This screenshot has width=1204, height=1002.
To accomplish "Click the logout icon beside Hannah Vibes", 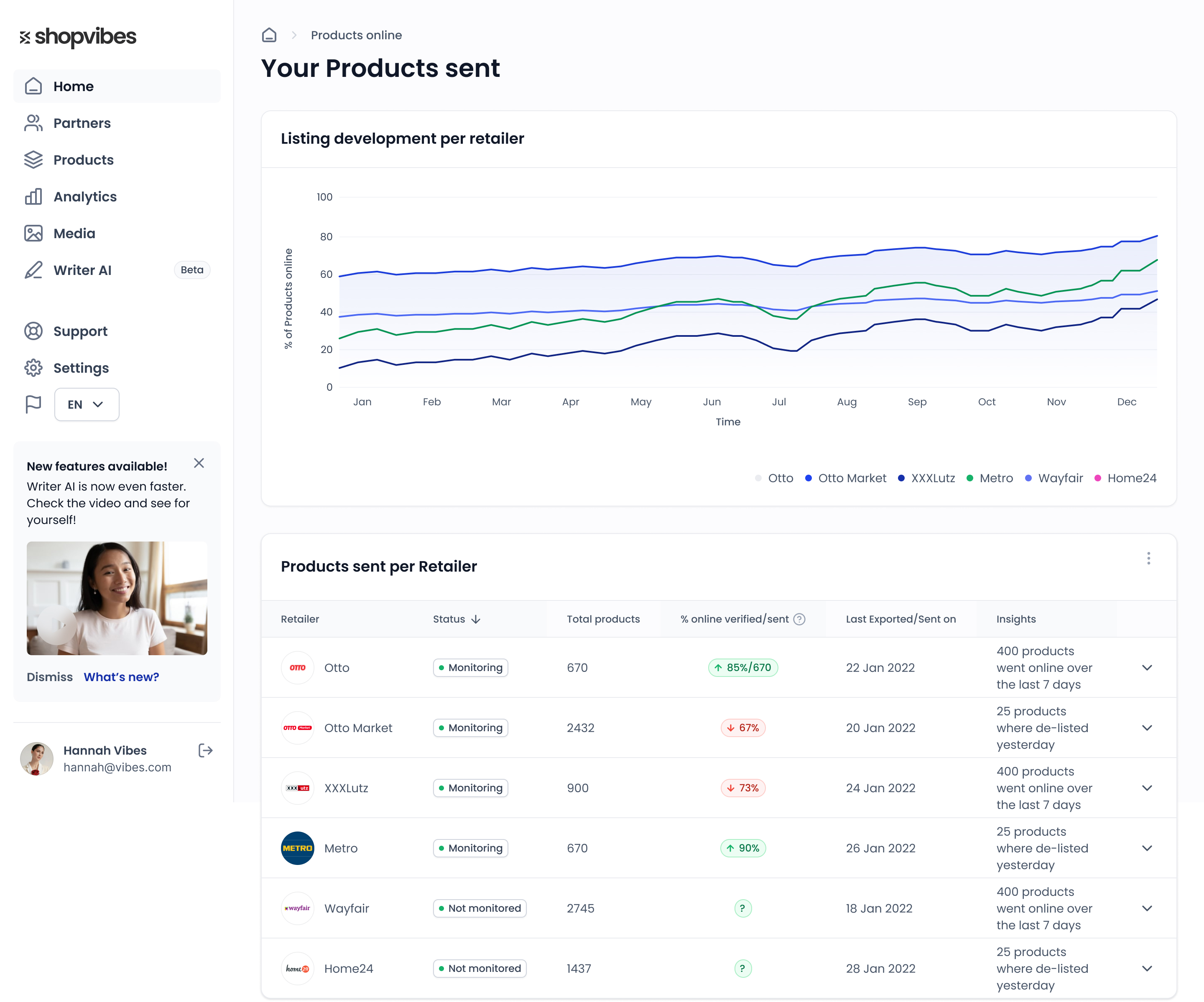I will click(x=205, y=750).
